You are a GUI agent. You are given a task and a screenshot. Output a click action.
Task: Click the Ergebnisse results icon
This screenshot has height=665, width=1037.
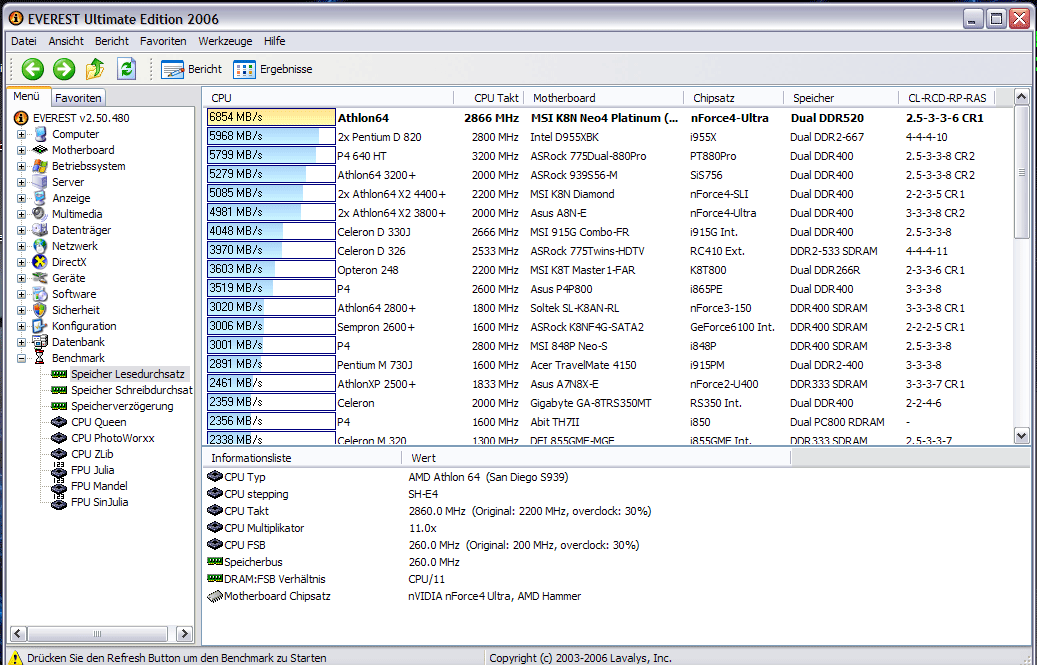(244, 69)
